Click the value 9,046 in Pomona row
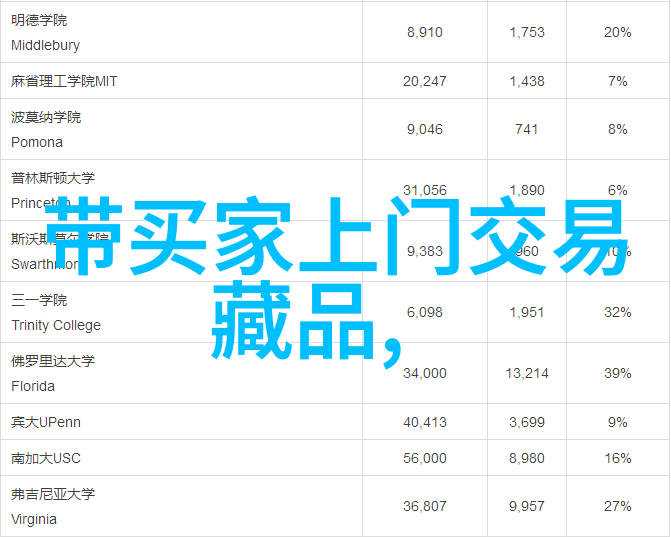The width and height of the screenshot is (671, 537). pos(425,129)
